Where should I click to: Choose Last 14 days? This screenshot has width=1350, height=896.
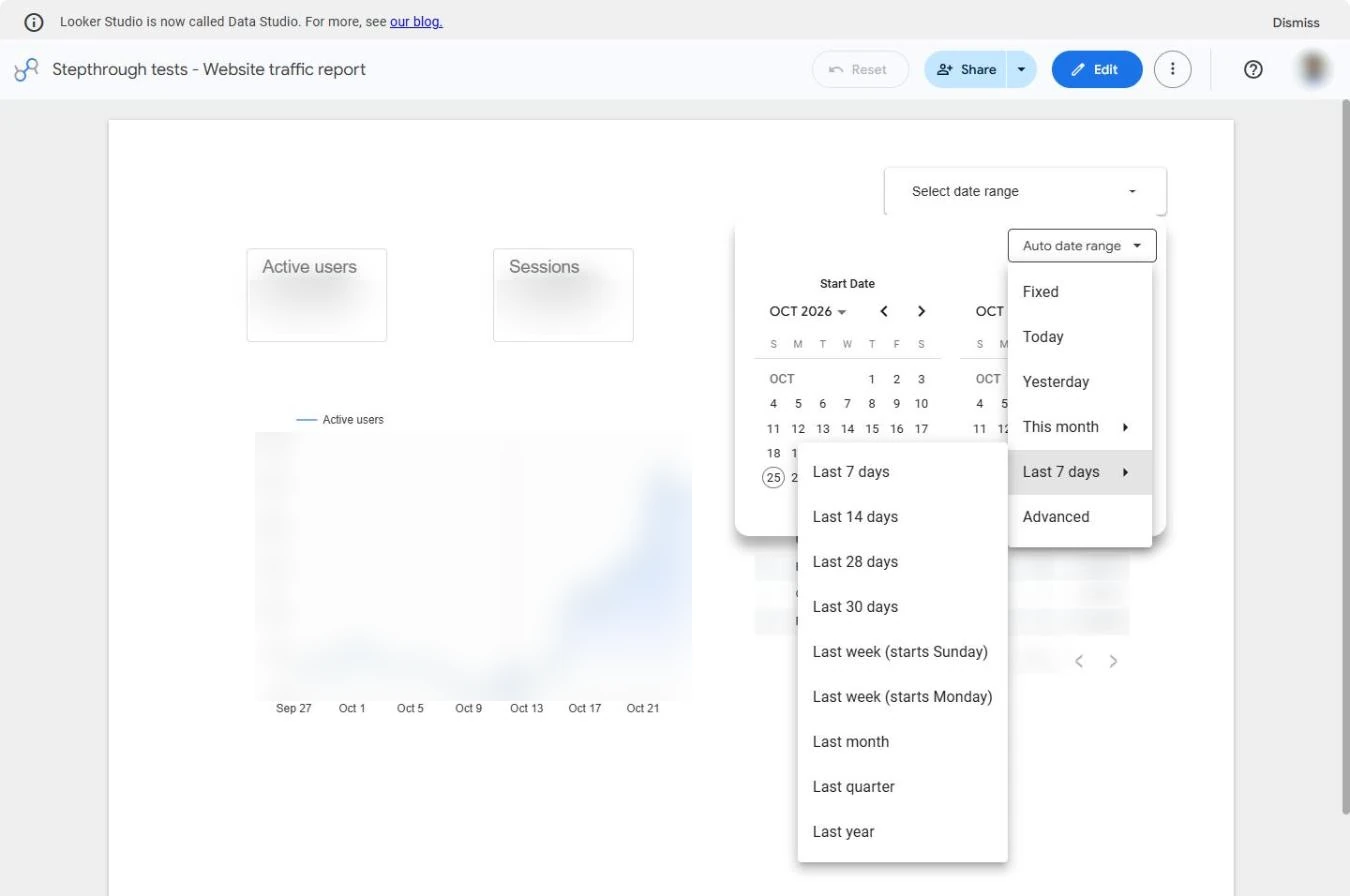(x=902, y=517)
